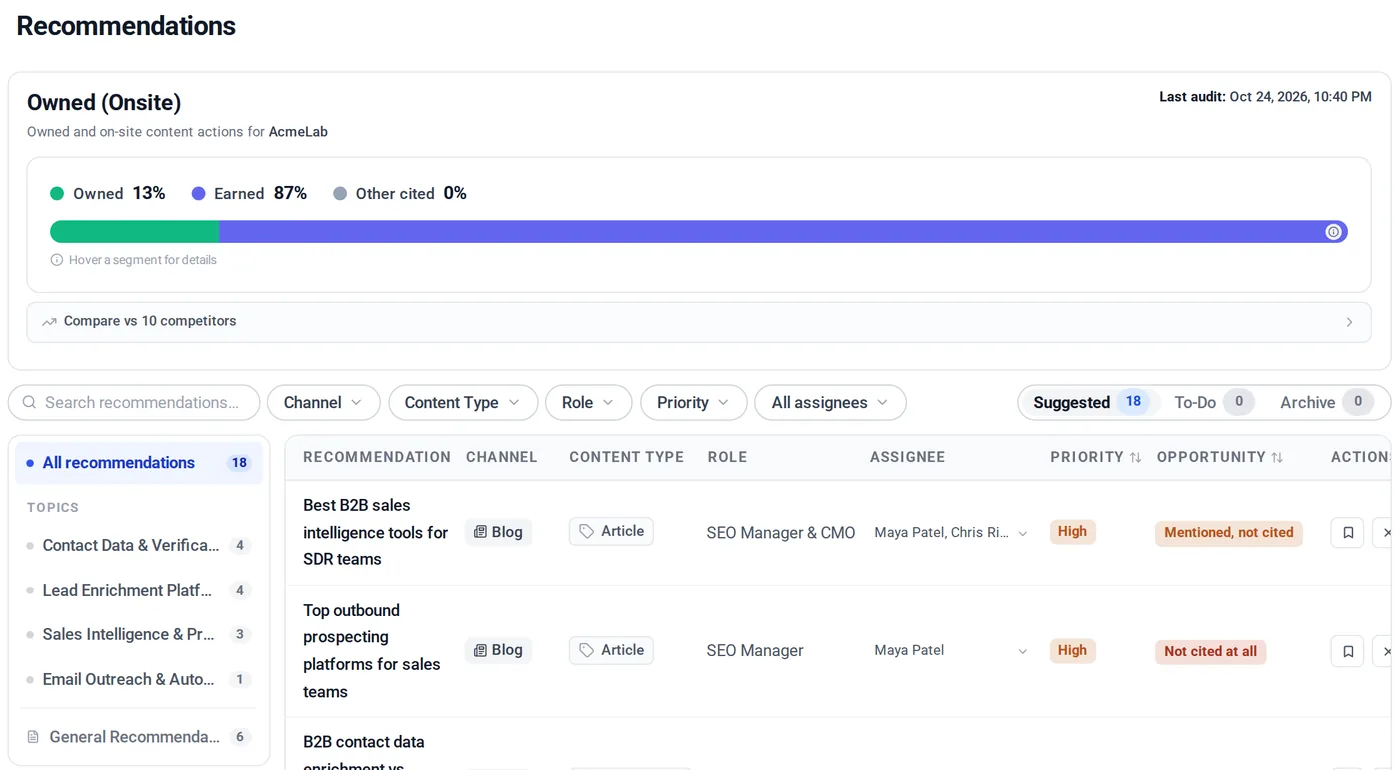Click the document icon beside General Recommendations
The height and width of the screenshot is (770, 1400).
click(x=32, y=737)
